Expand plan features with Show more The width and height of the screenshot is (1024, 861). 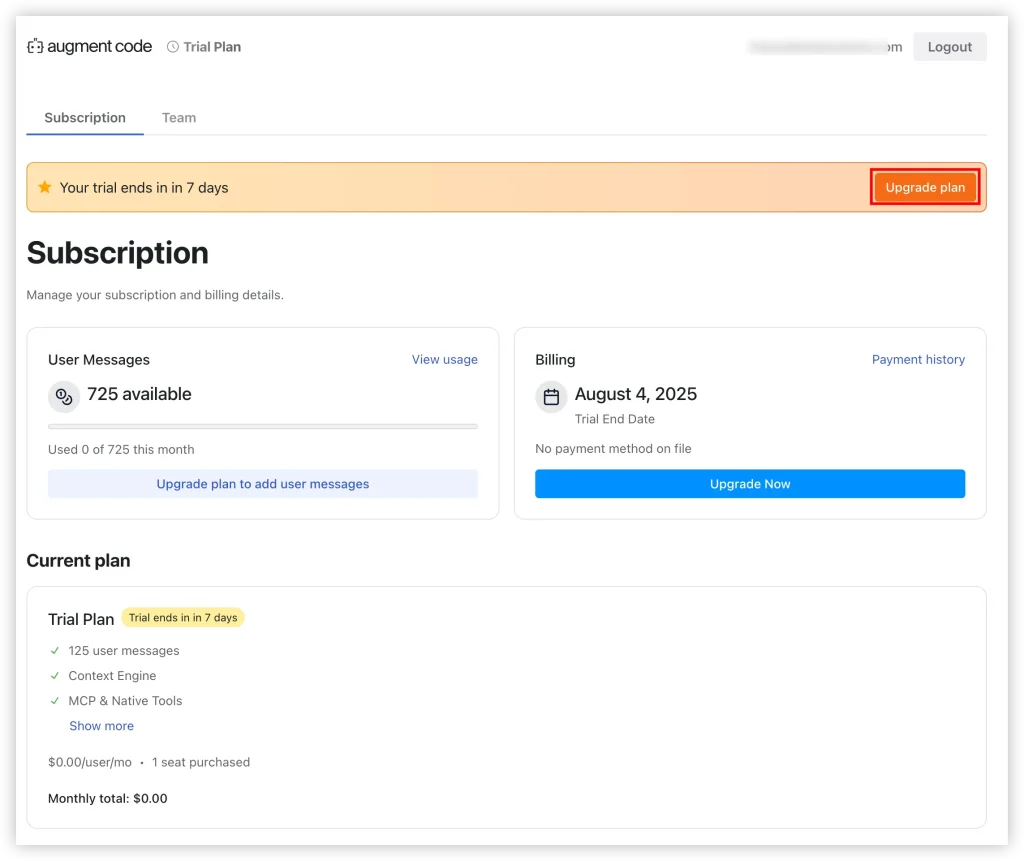coord(101,726)
